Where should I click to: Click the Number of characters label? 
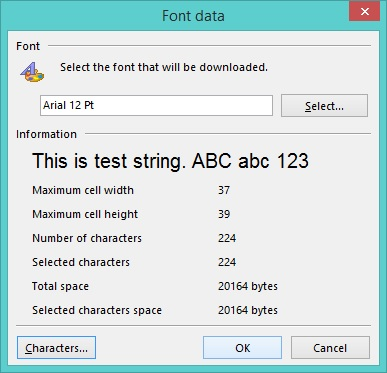(x=87, y=238)
